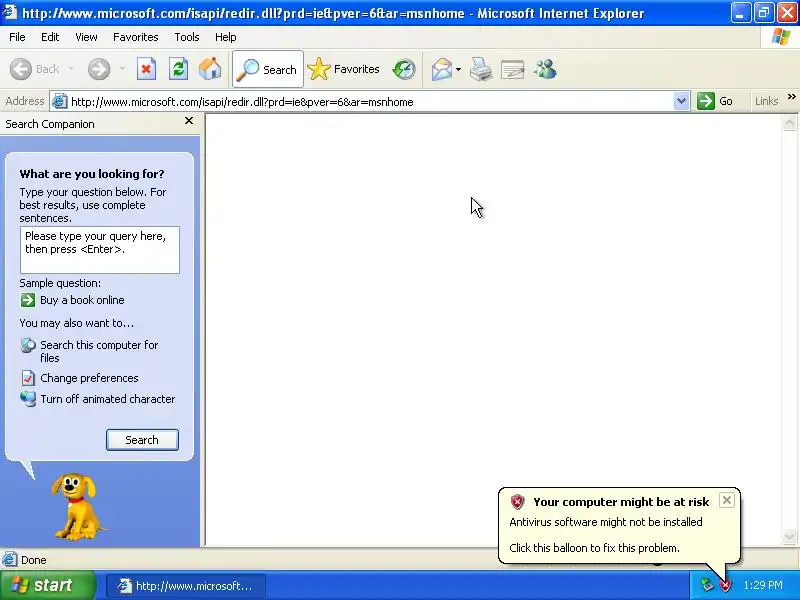Open the Edit menu
Image resolution: width=800 pixels, height=600 pixels.
50,37
